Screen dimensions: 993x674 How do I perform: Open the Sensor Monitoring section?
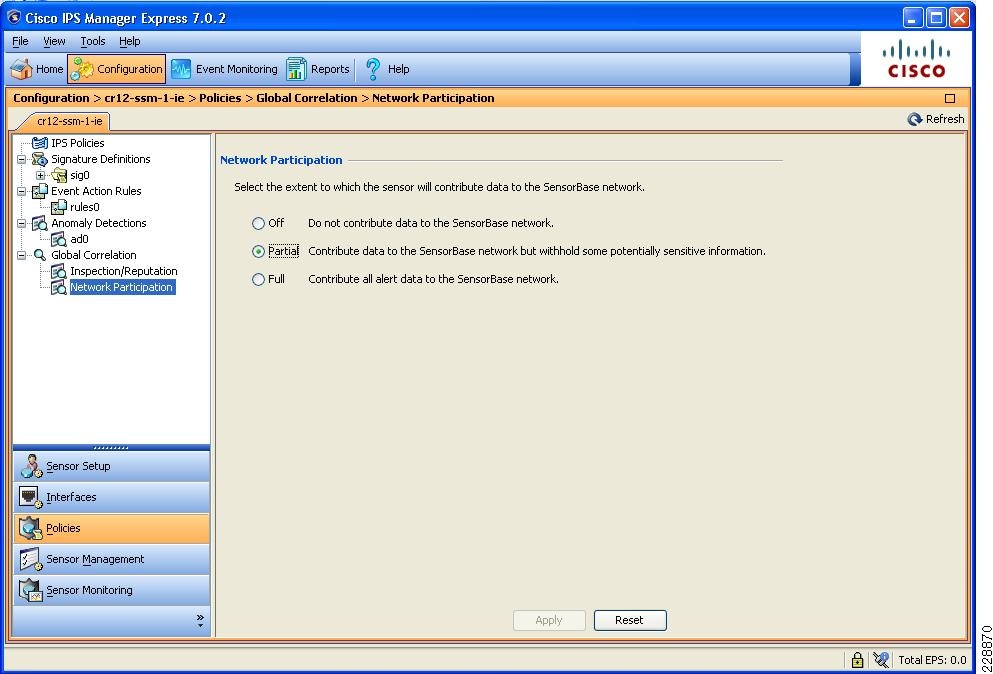pos(111,590)
